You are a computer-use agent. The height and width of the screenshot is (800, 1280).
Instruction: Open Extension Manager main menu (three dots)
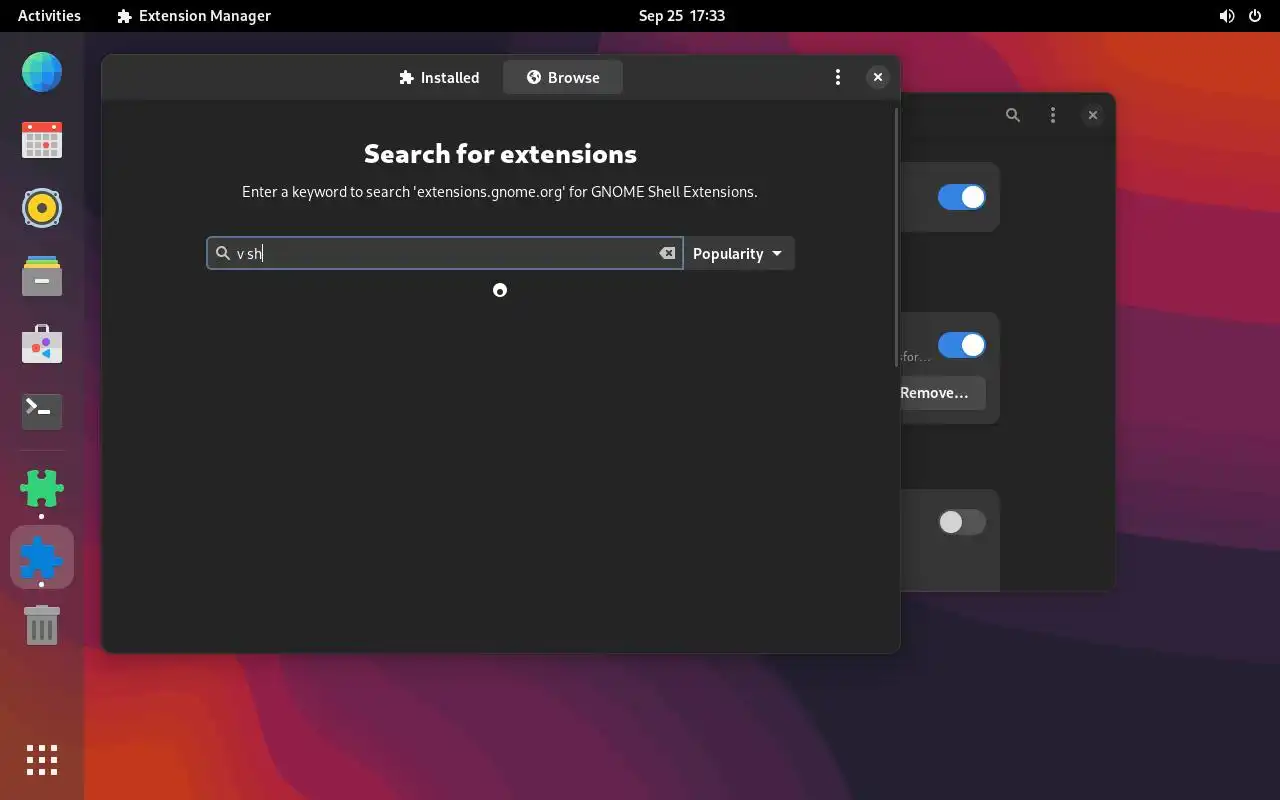click(x=838, y=77)
